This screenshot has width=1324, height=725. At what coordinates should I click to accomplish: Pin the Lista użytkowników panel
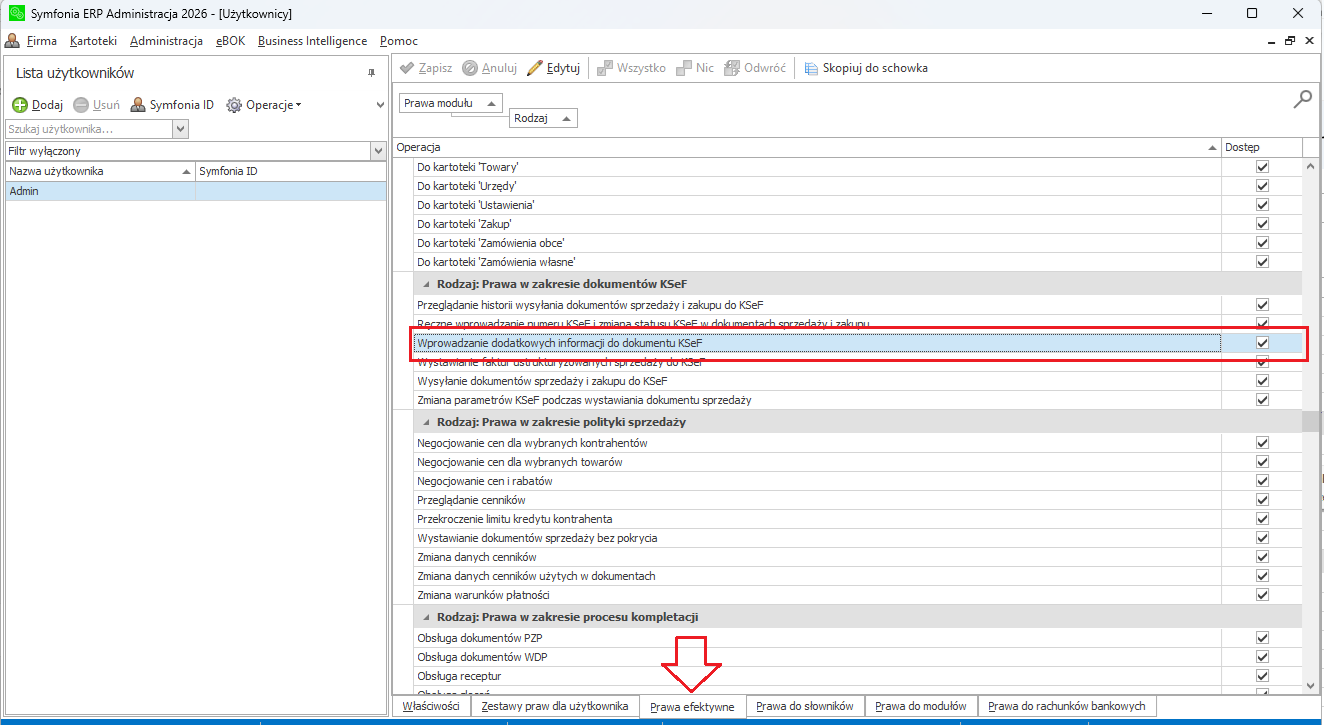point(371,73)
